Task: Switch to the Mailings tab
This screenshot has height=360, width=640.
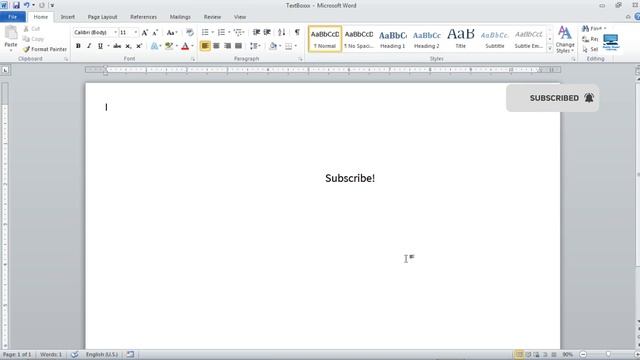Action: click(x=180, y=17)
